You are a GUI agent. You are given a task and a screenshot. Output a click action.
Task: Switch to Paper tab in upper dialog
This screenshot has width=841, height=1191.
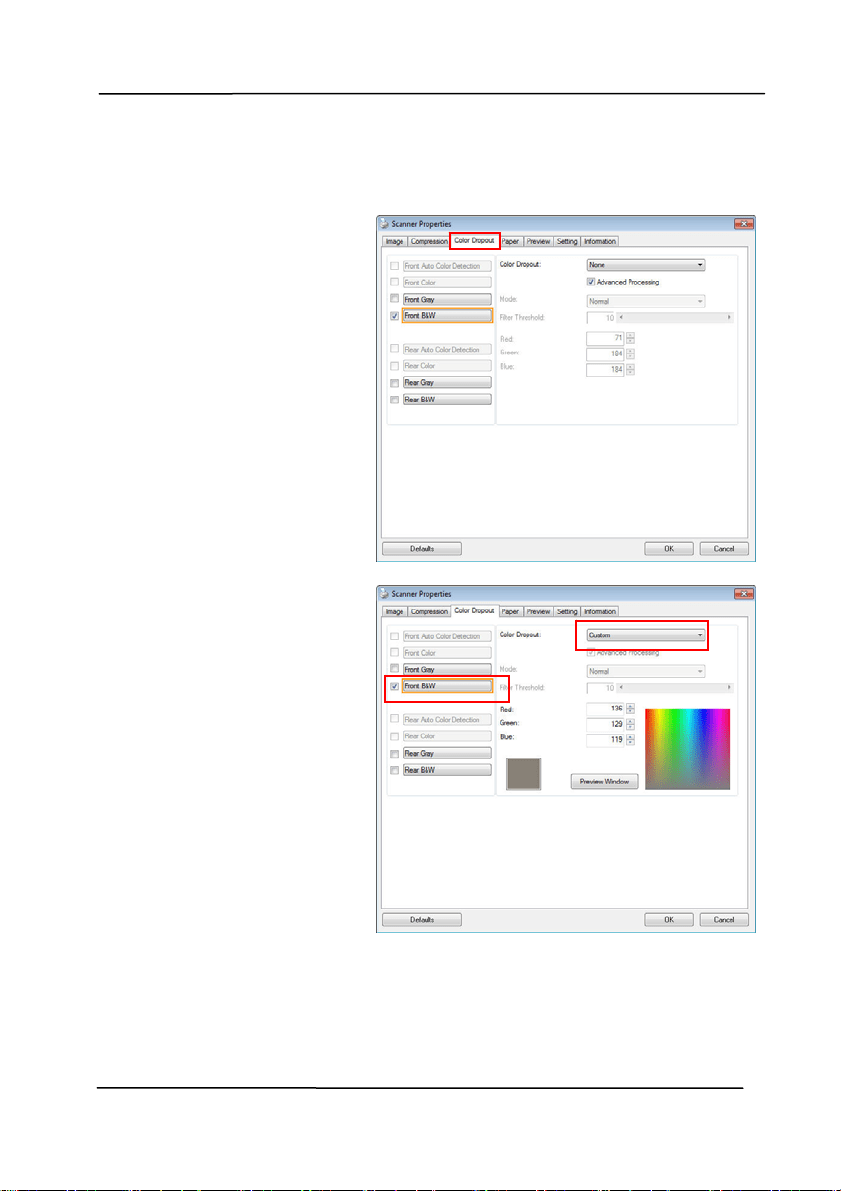[x=511, y=242]
